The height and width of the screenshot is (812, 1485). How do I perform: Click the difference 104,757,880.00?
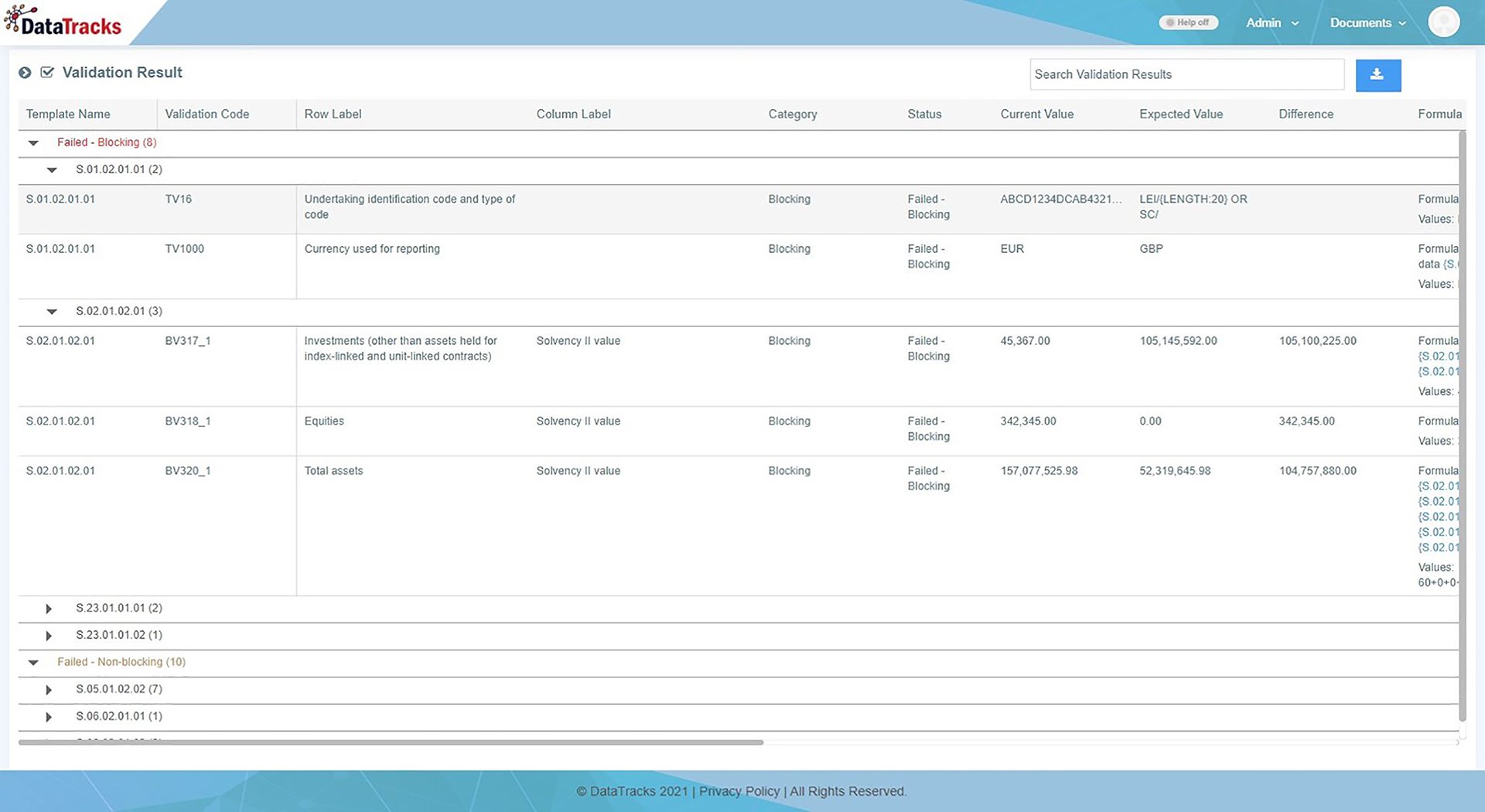tap(1317, 470)
